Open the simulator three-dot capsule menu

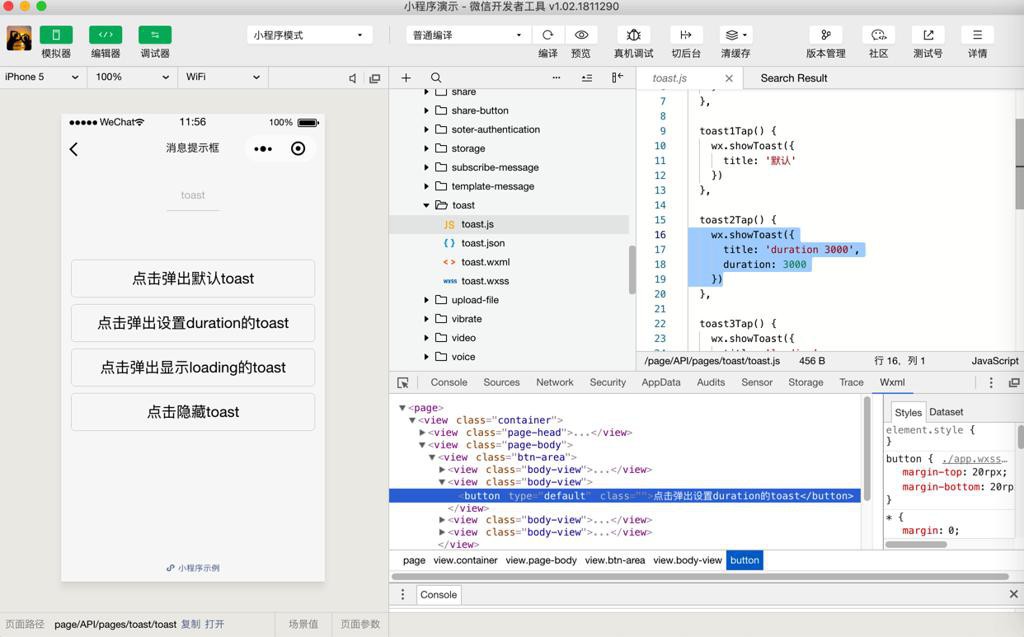point(263,149)
